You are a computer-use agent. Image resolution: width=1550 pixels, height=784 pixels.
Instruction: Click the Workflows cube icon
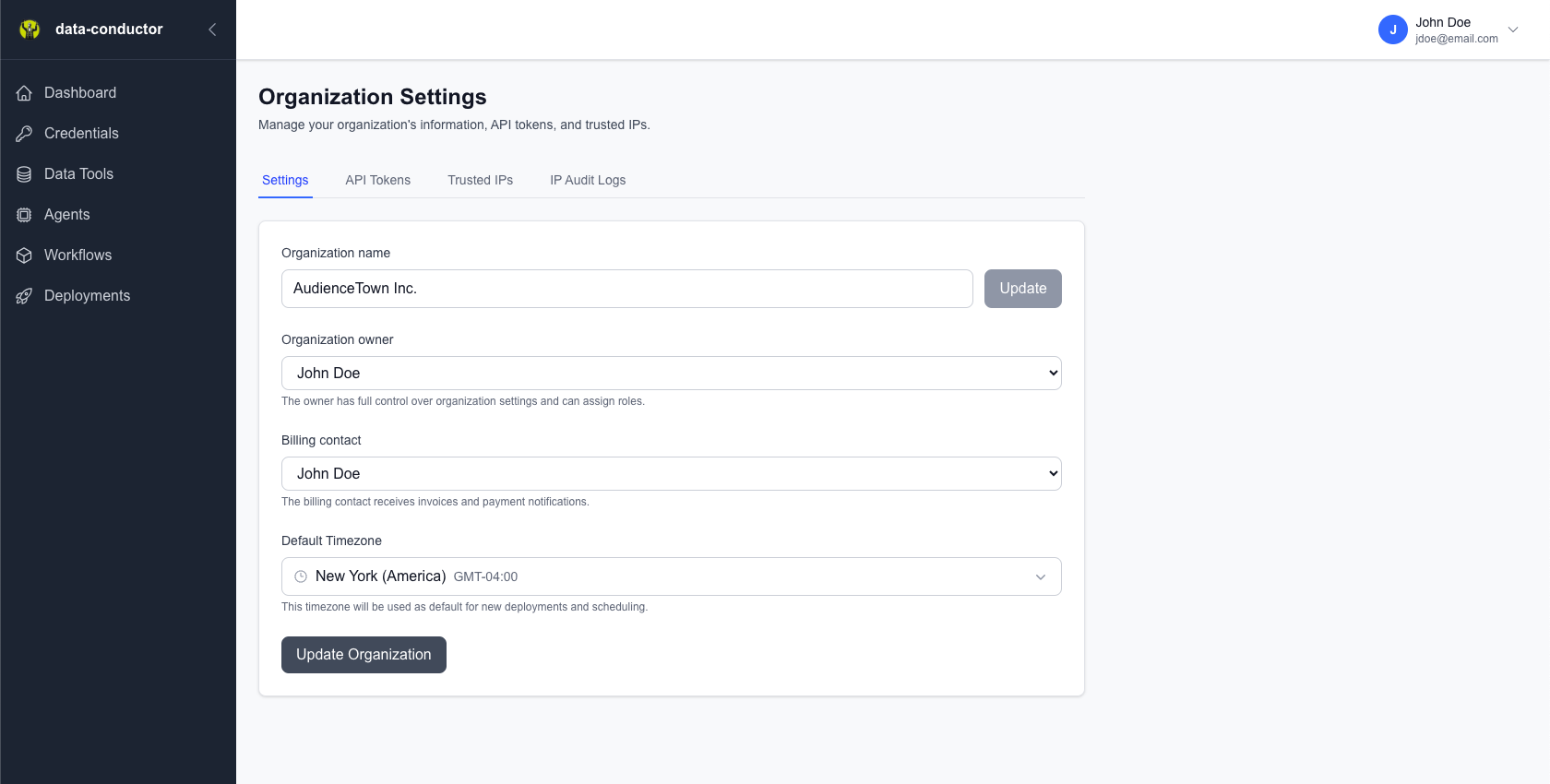point(24,255)
